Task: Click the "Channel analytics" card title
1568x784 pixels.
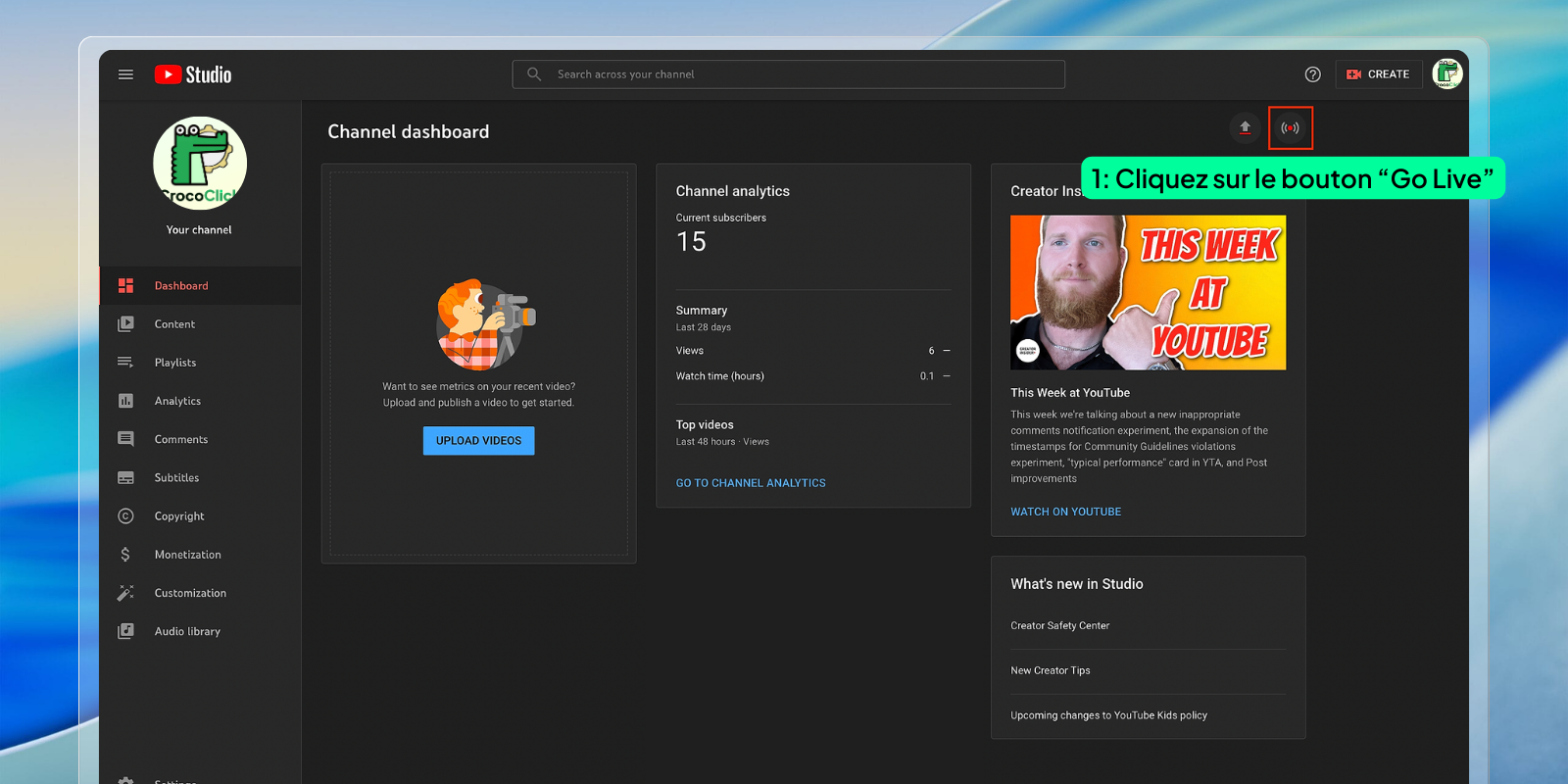Action: pyautogui.click(x=733, y=191)
